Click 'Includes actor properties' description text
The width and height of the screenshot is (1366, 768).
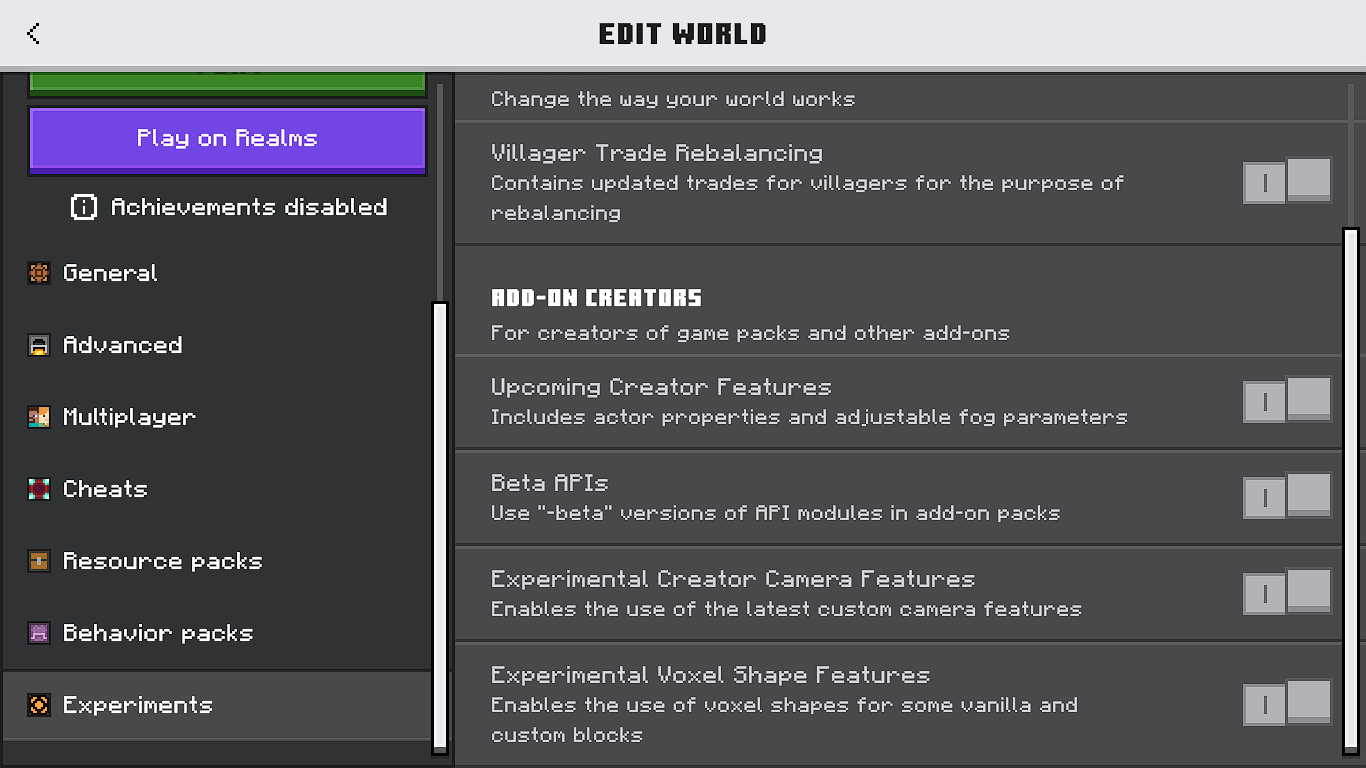(x=809, y=417)
